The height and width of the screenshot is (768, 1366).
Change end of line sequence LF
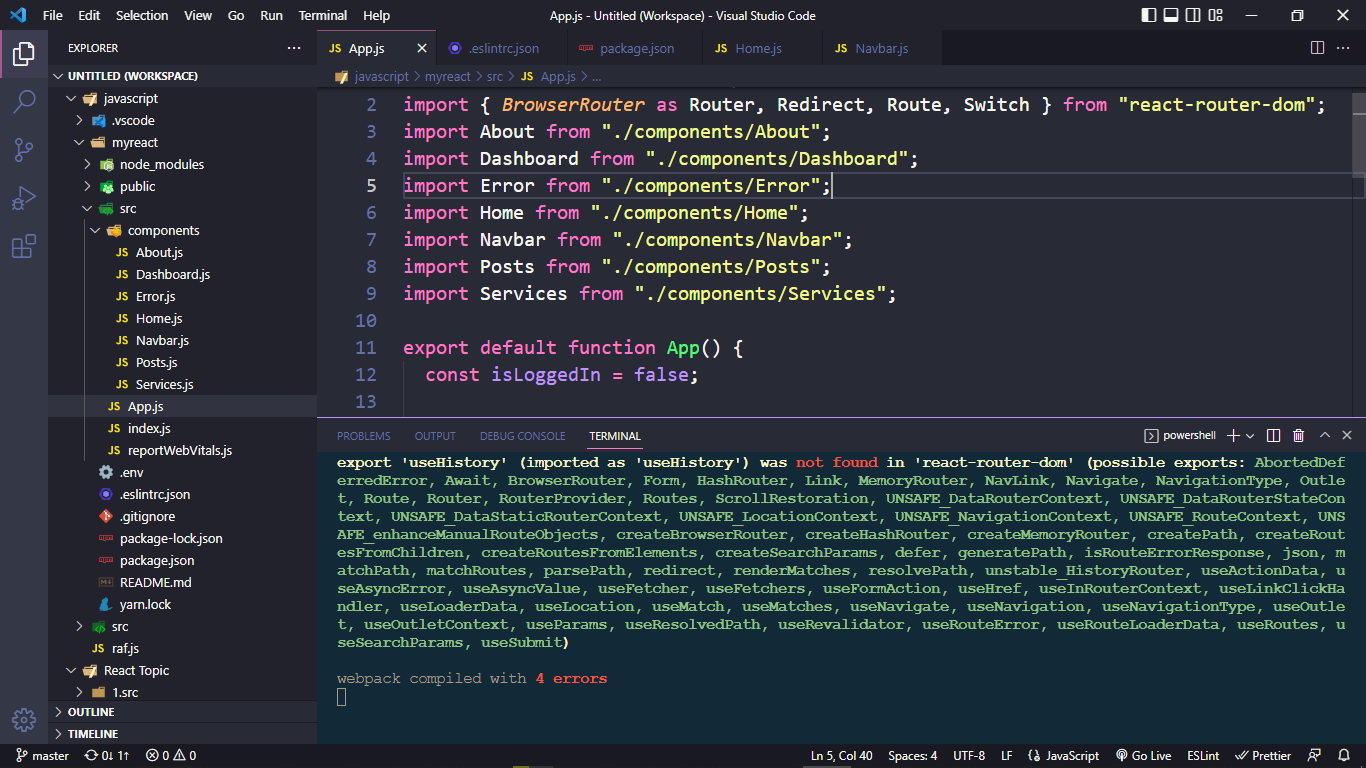1007,756
